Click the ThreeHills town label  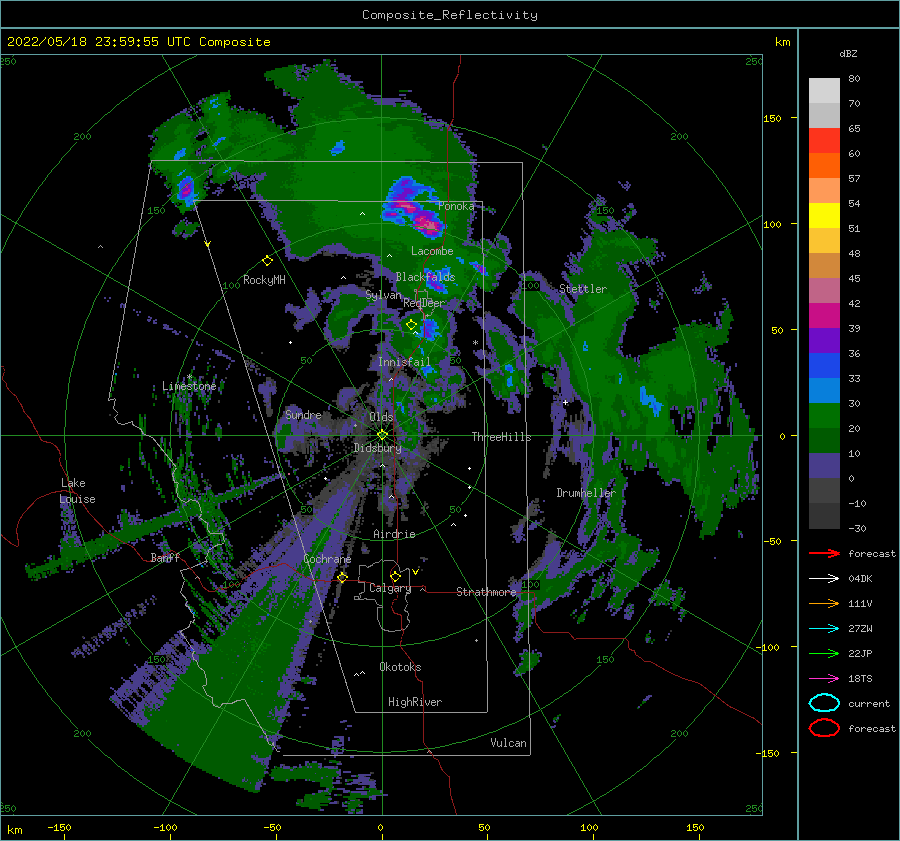point(501,437)
